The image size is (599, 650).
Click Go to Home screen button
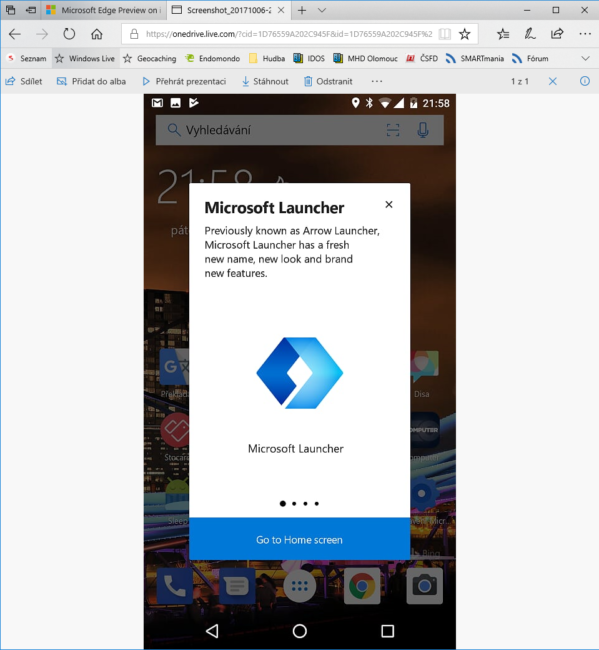click(x=300, y=539)
